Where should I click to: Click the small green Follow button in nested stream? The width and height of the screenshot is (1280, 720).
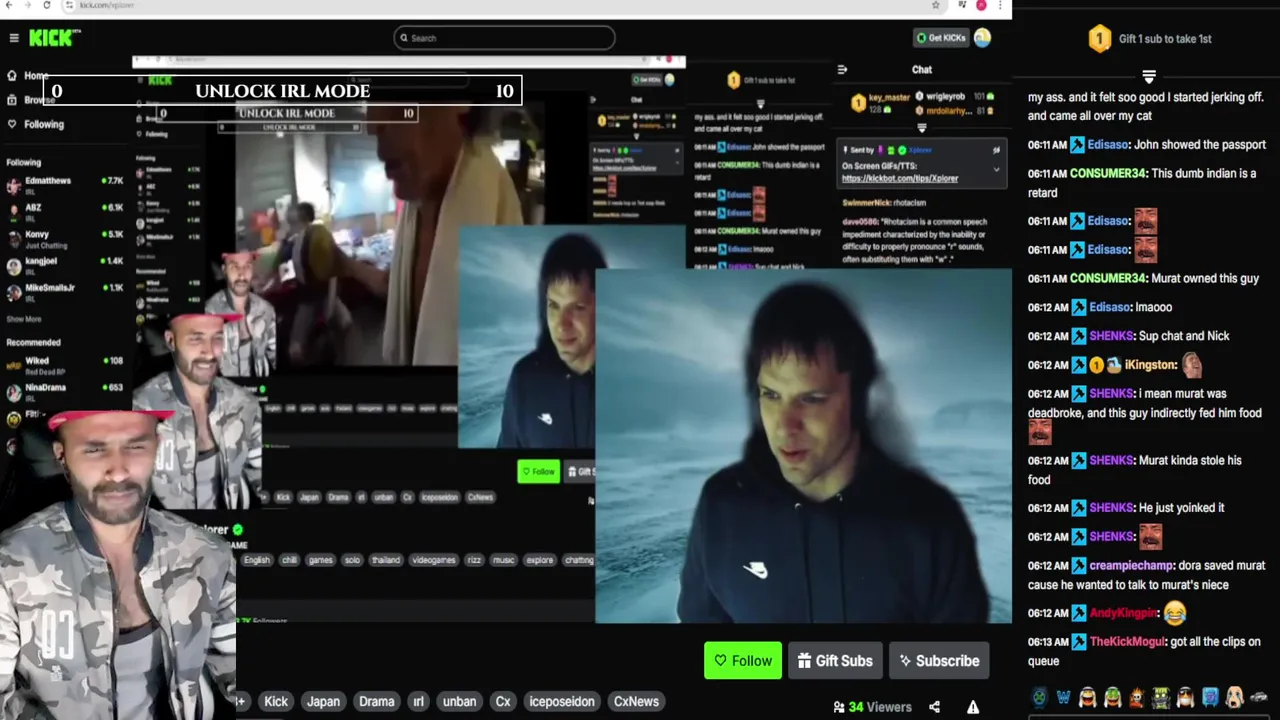click(x=539, y=471)
